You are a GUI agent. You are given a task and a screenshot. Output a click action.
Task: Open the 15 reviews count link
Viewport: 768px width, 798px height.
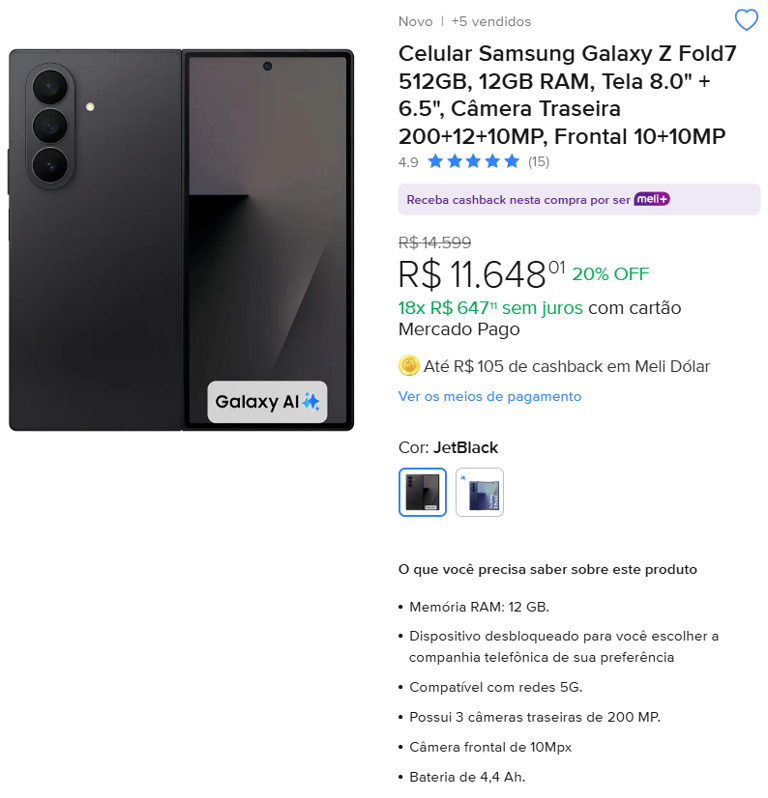pos(538,162)
